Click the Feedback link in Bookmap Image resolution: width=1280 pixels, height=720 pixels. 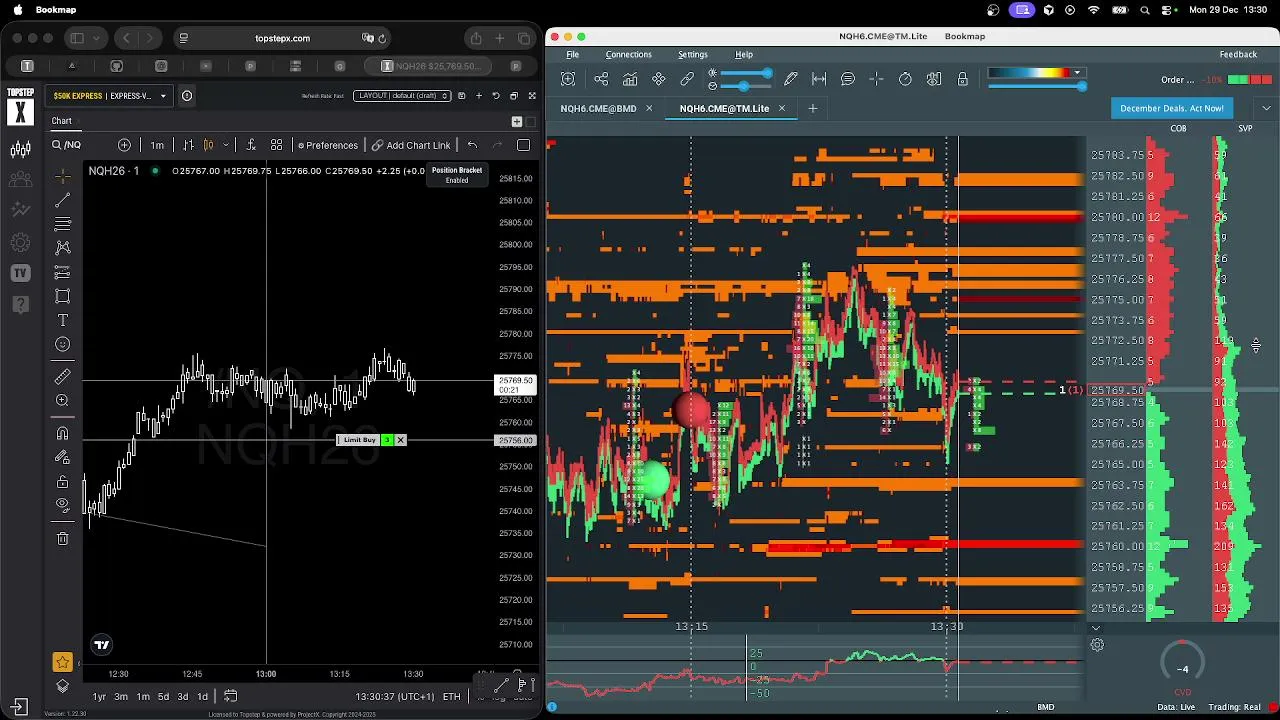pyautogui.click(x=1238, y=54)
